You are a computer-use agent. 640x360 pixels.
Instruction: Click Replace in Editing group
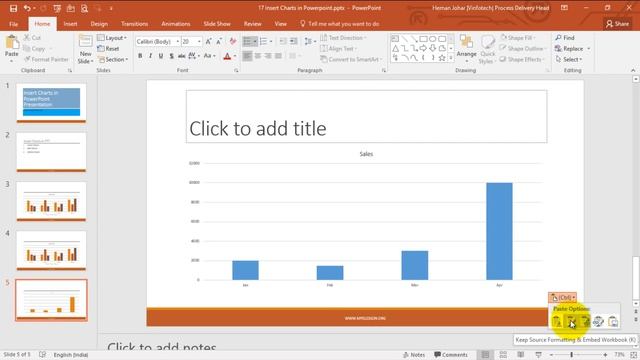[x=573, y=49]
